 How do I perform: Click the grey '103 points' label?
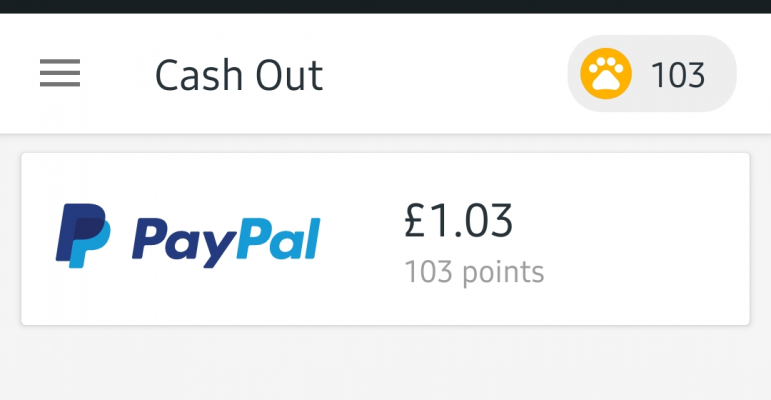point(474,272)
